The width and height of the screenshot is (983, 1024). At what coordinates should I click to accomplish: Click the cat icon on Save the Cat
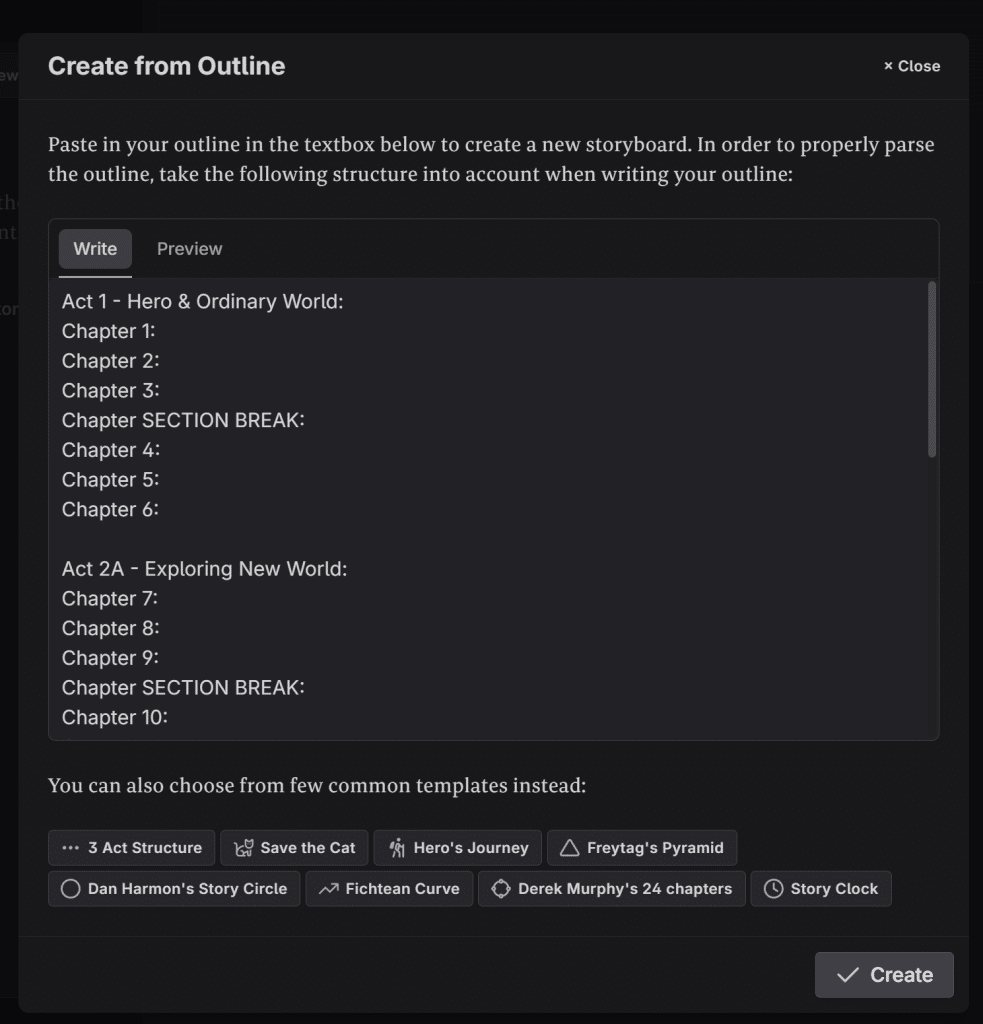tap(243, 848)
